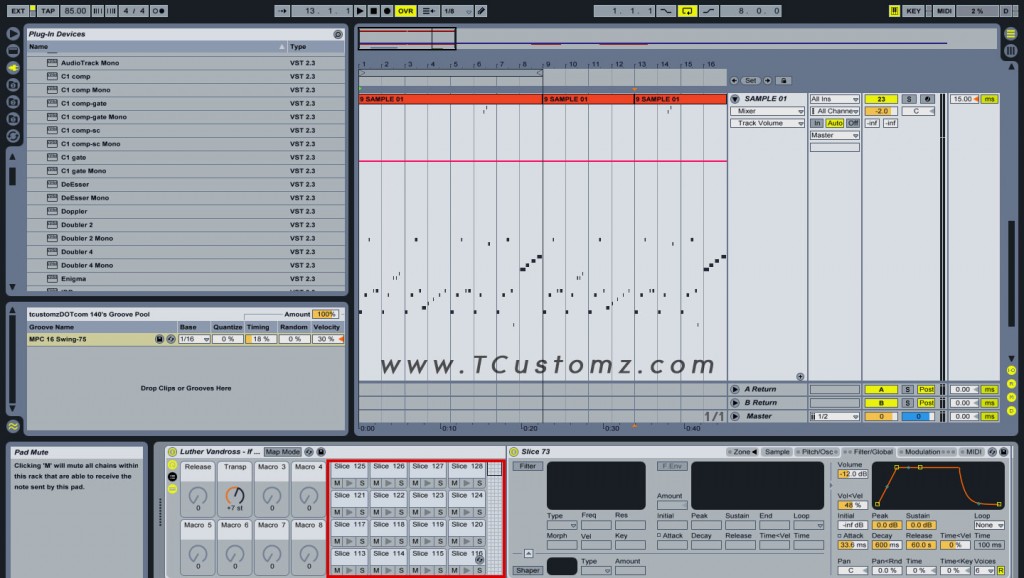1024x578 pixels.
Task: Start playback with the transport Play button
Action: point(360,11)
